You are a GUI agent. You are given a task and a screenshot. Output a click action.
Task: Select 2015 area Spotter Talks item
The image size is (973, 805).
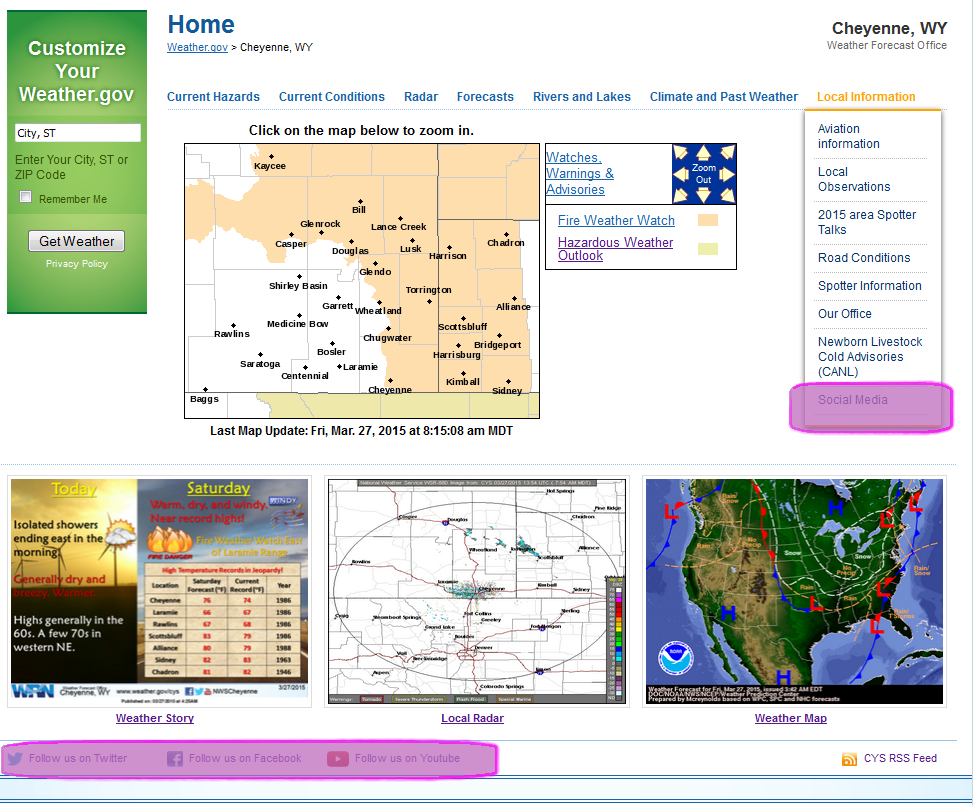(x=867, y=222)
